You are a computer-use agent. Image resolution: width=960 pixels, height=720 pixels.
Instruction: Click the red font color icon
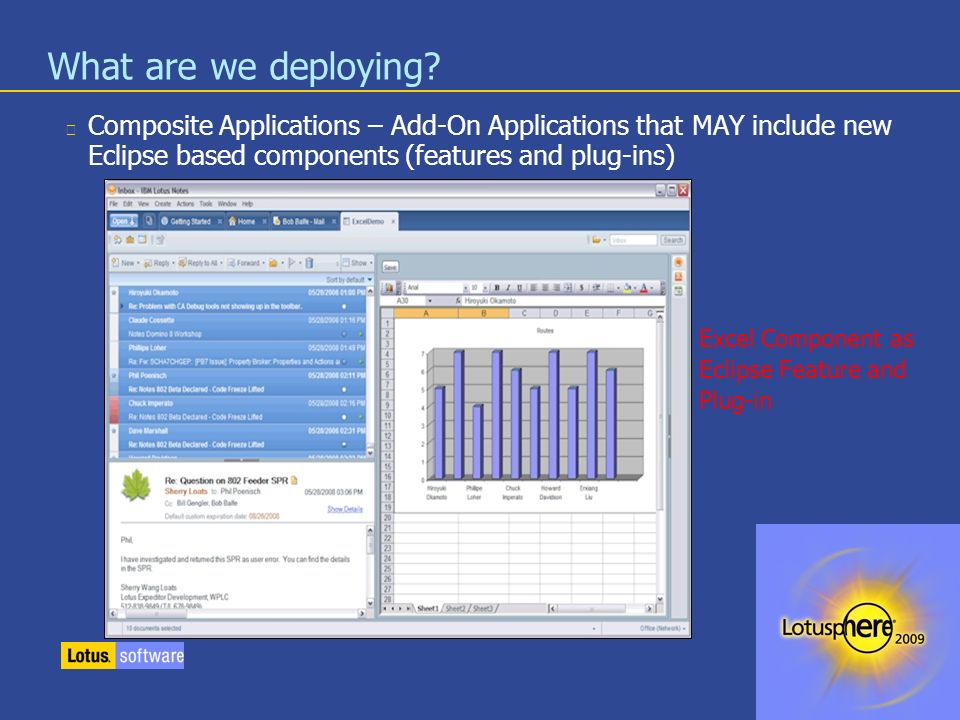click(x=644, y=288)
